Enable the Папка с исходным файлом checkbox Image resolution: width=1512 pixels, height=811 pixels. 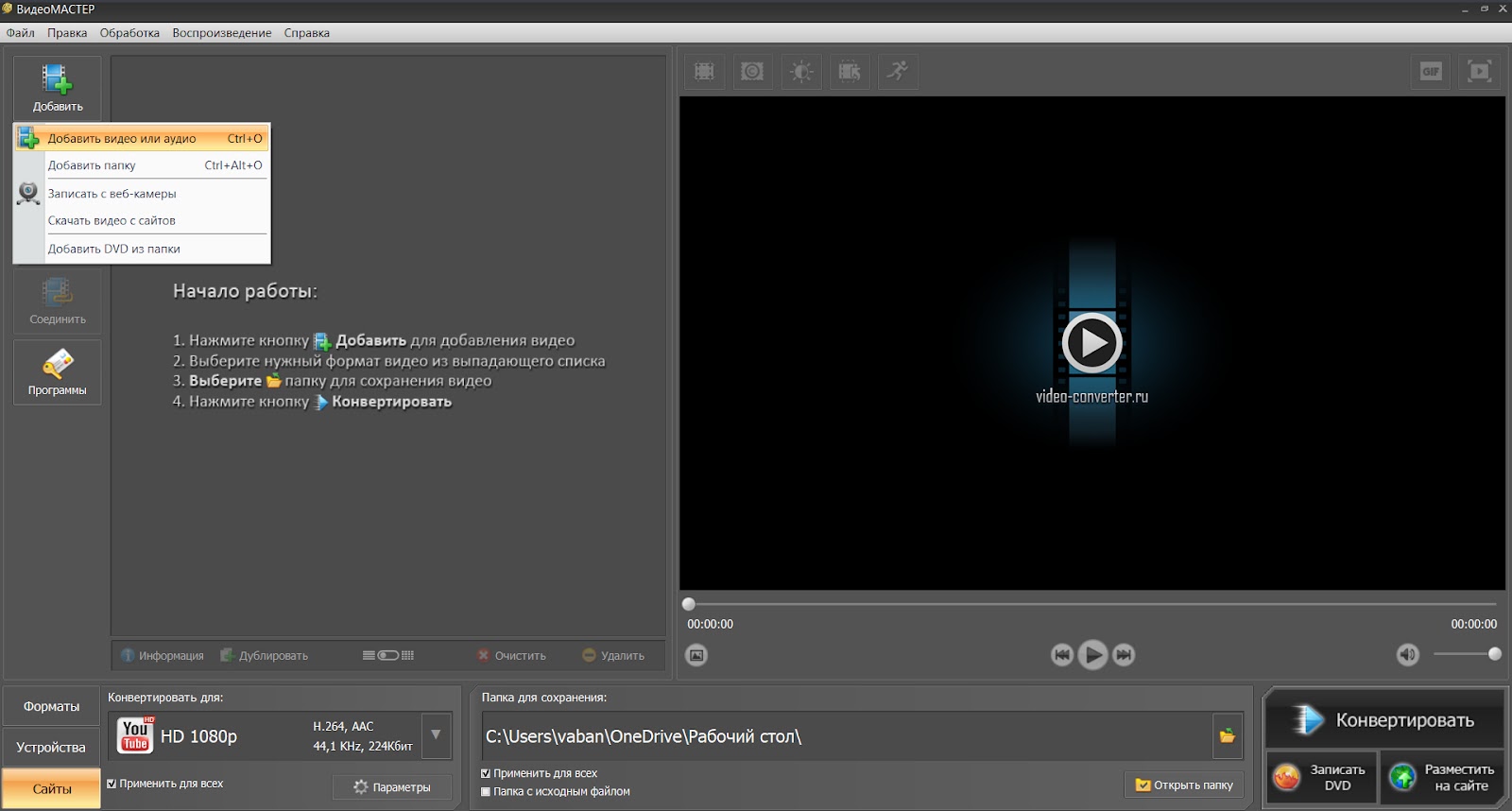click(x=487, y=792)
